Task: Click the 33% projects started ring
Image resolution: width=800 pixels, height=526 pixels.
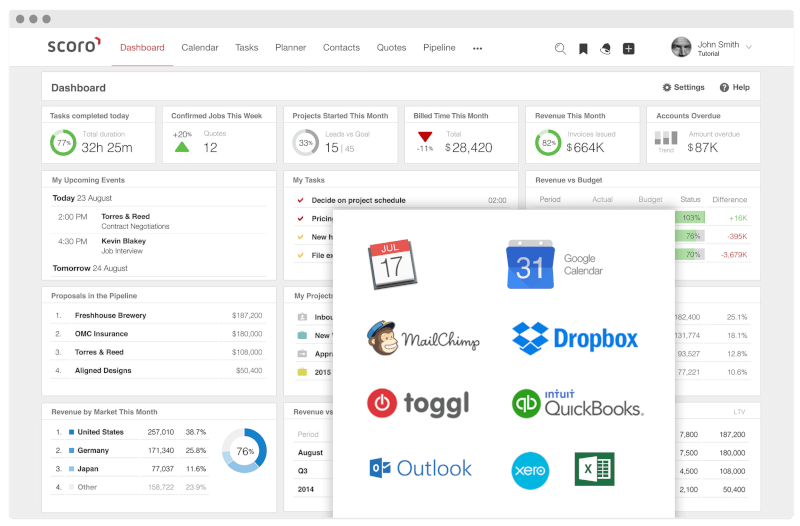Action: [x=305, y=143]
